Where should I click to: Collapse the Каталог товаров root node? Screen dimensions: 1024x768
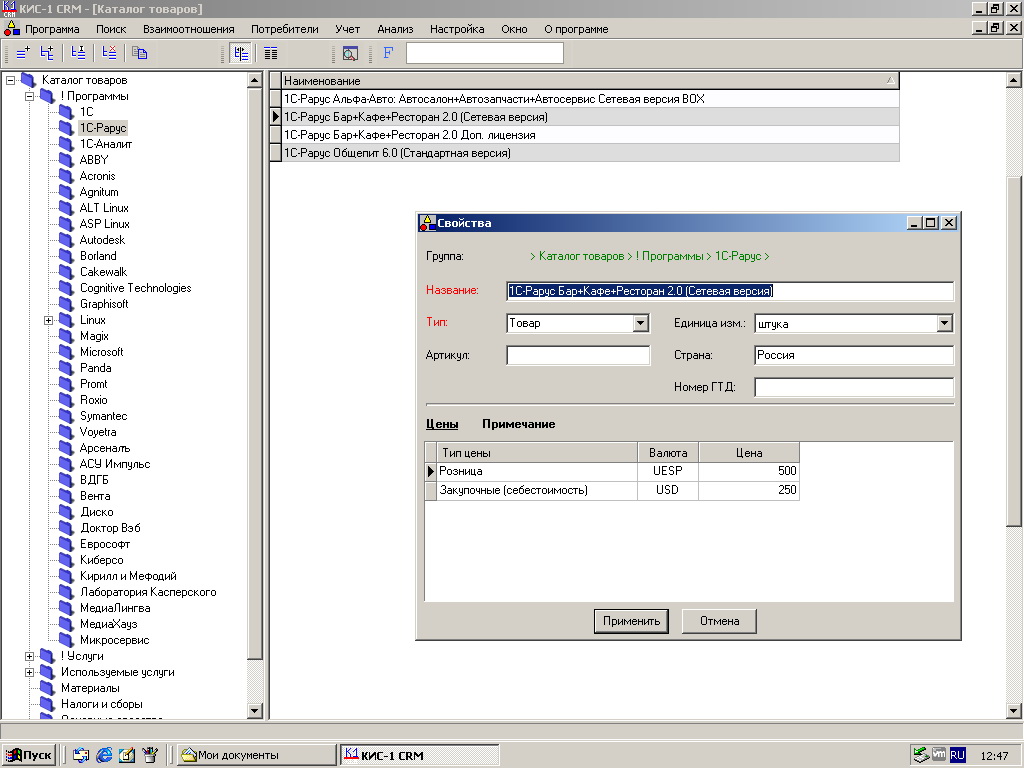[x=10, y=80]
